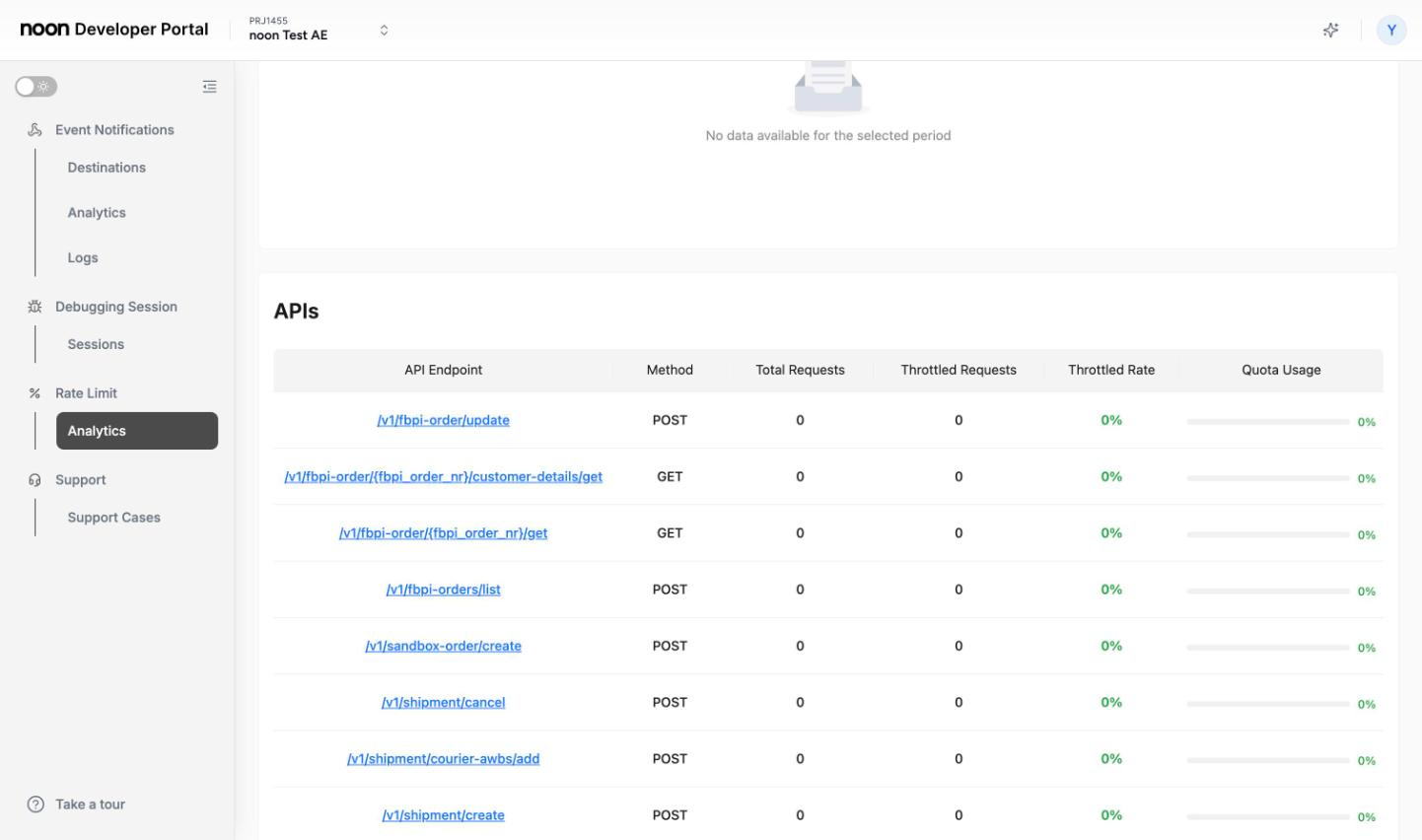Open the noon Test AE project switcher
This screenshot has height=840, width=1422.
coord(320,30)
